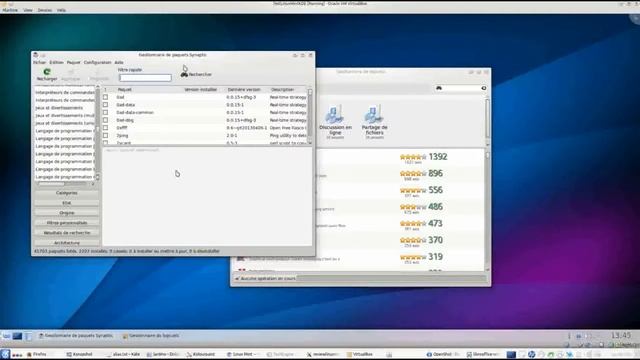Select the application row scored 556
Screen dimensions: 640x360
tap(359, 191)
